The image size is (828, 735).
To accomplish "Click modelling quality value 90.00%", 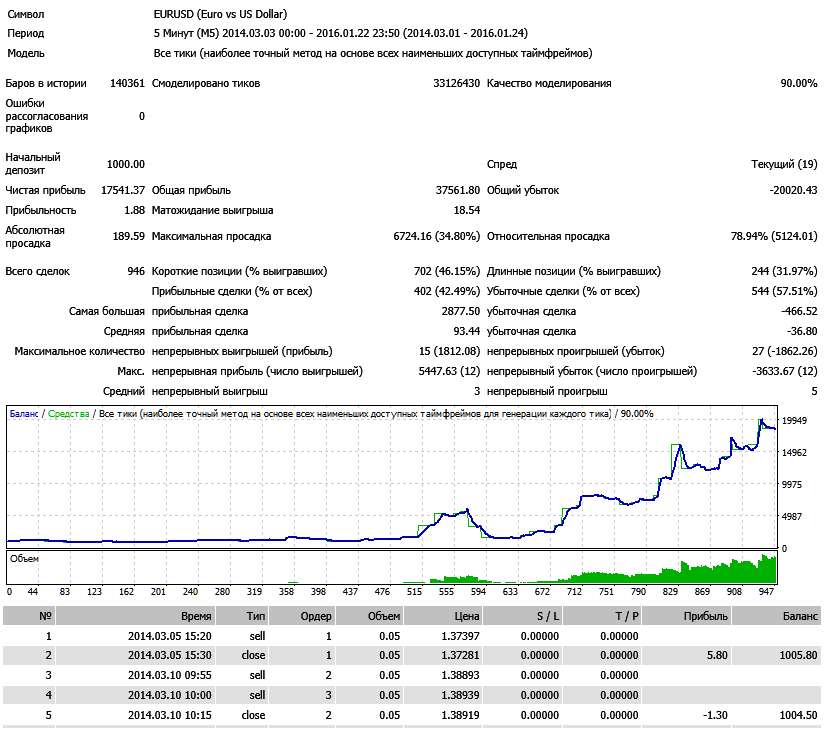I will click(798, 83).
